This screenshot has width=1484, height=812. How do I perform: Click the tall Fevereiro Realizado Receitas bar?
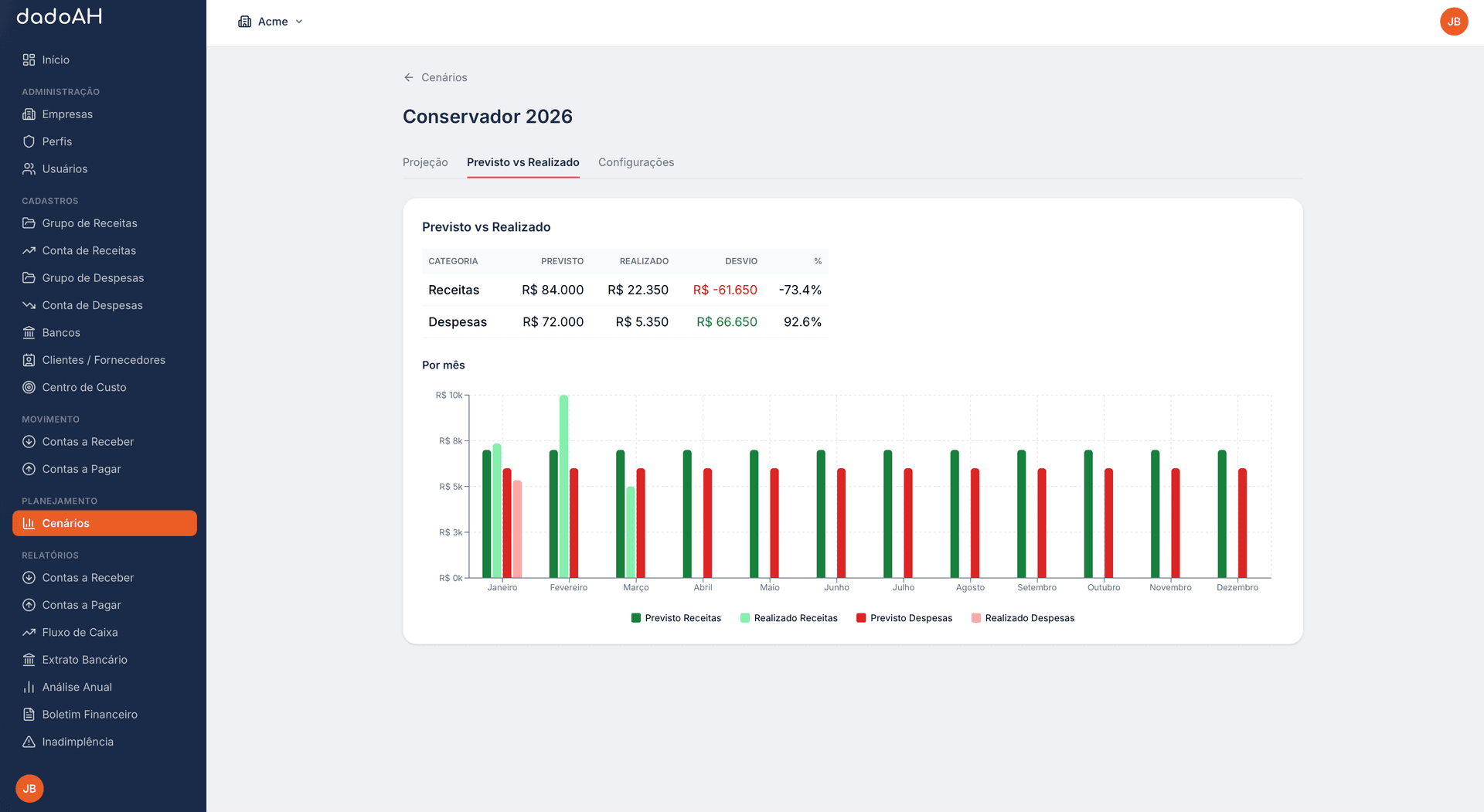coord(563,487)
